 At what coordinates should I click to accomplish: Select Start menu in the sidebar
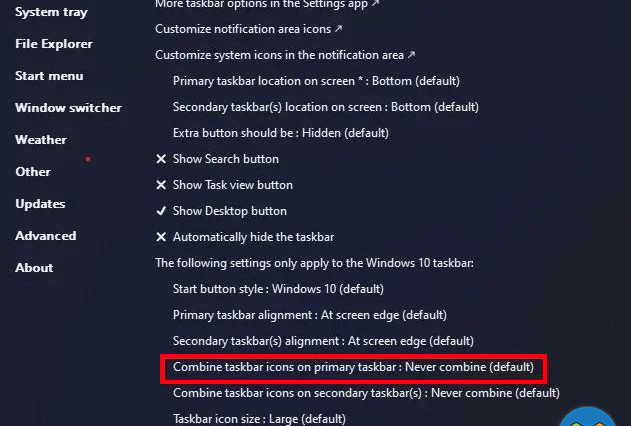pos(49,76)
